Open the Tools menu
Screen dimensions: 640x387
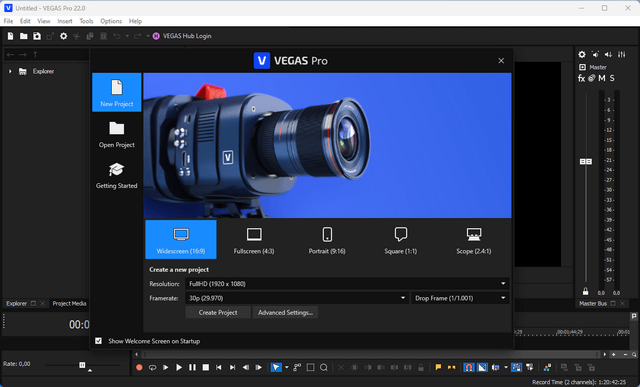click(86, 21)
